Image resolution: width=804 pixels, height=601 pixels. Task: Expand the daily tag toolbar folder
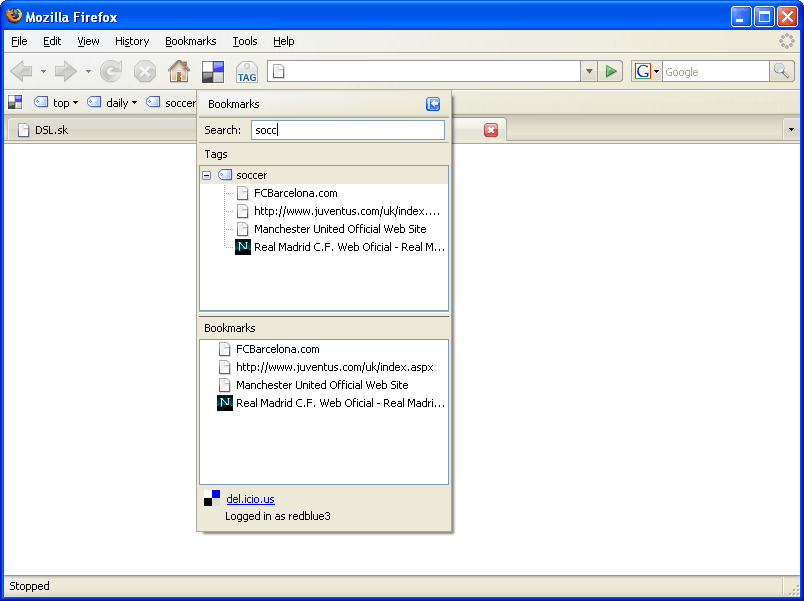coord(112,103)
